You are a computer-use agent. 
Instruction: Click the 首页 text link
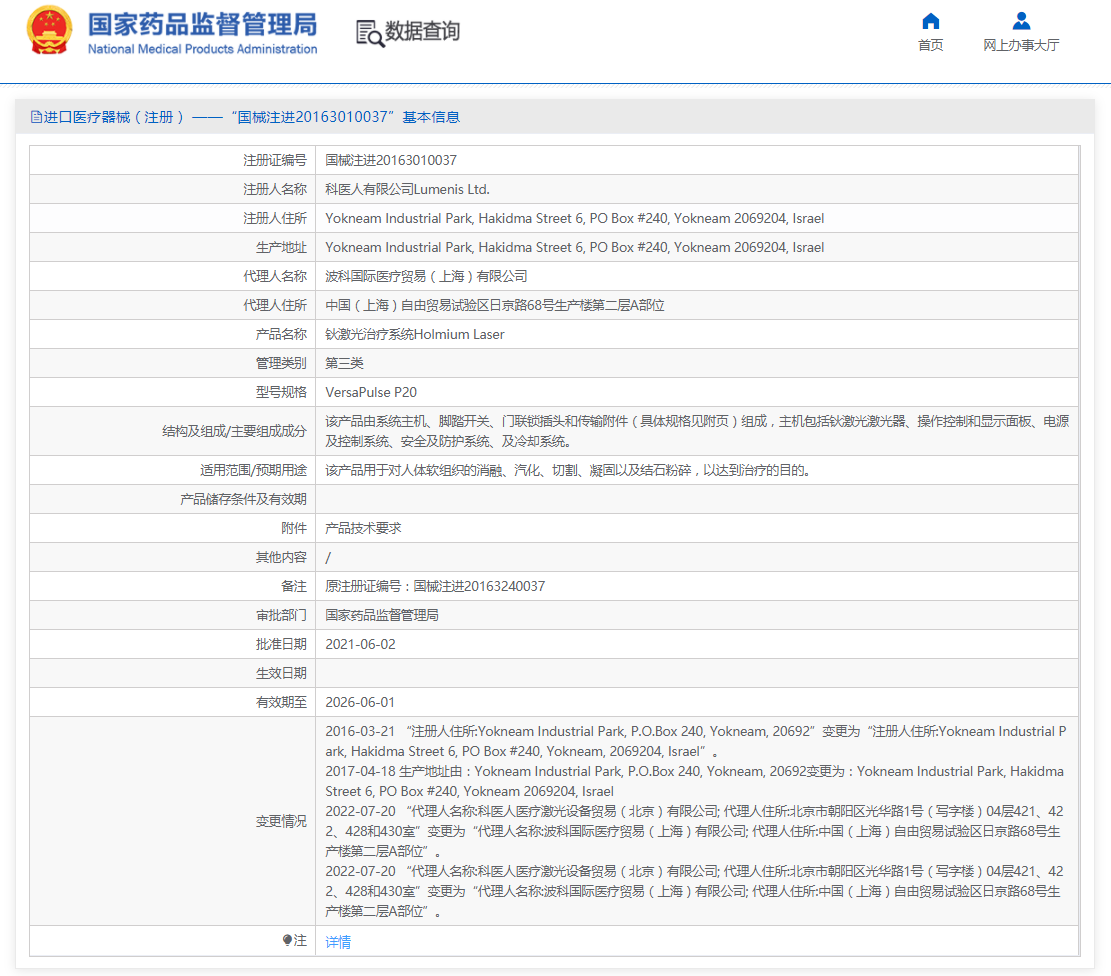tap(930, 45)
